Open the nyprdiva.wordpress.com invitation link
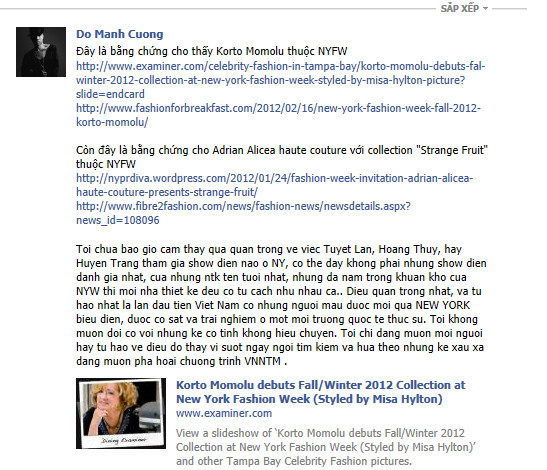 tap(275, 185)
